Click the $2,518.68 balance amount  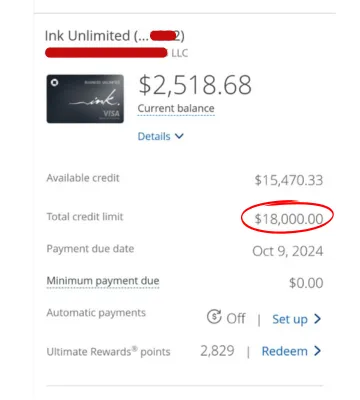tap(195, 85)
